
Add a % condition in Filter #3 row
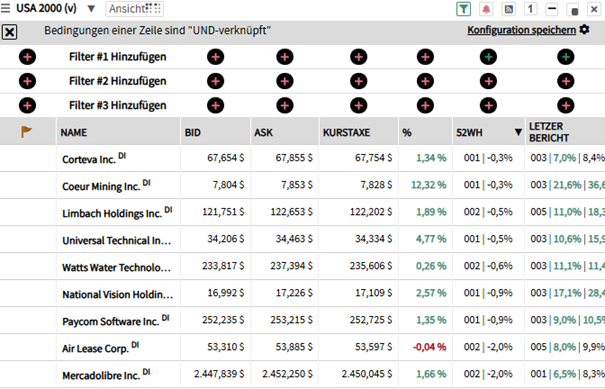(425, 105)
